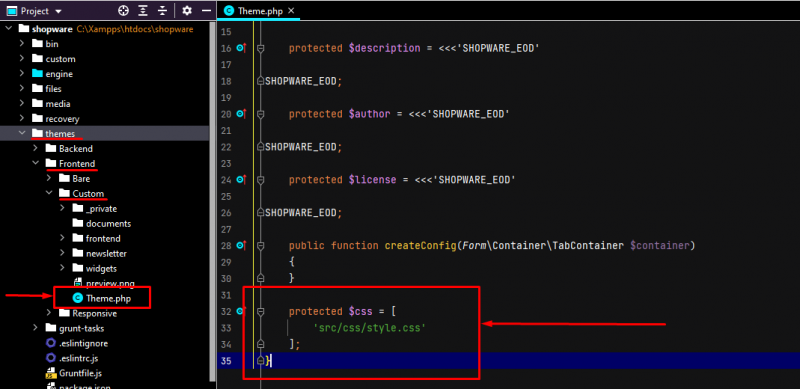This screenshot has height=389, width=800.
Task: Click the override gutter icon on line 16
Action: [x=241, y=48]
